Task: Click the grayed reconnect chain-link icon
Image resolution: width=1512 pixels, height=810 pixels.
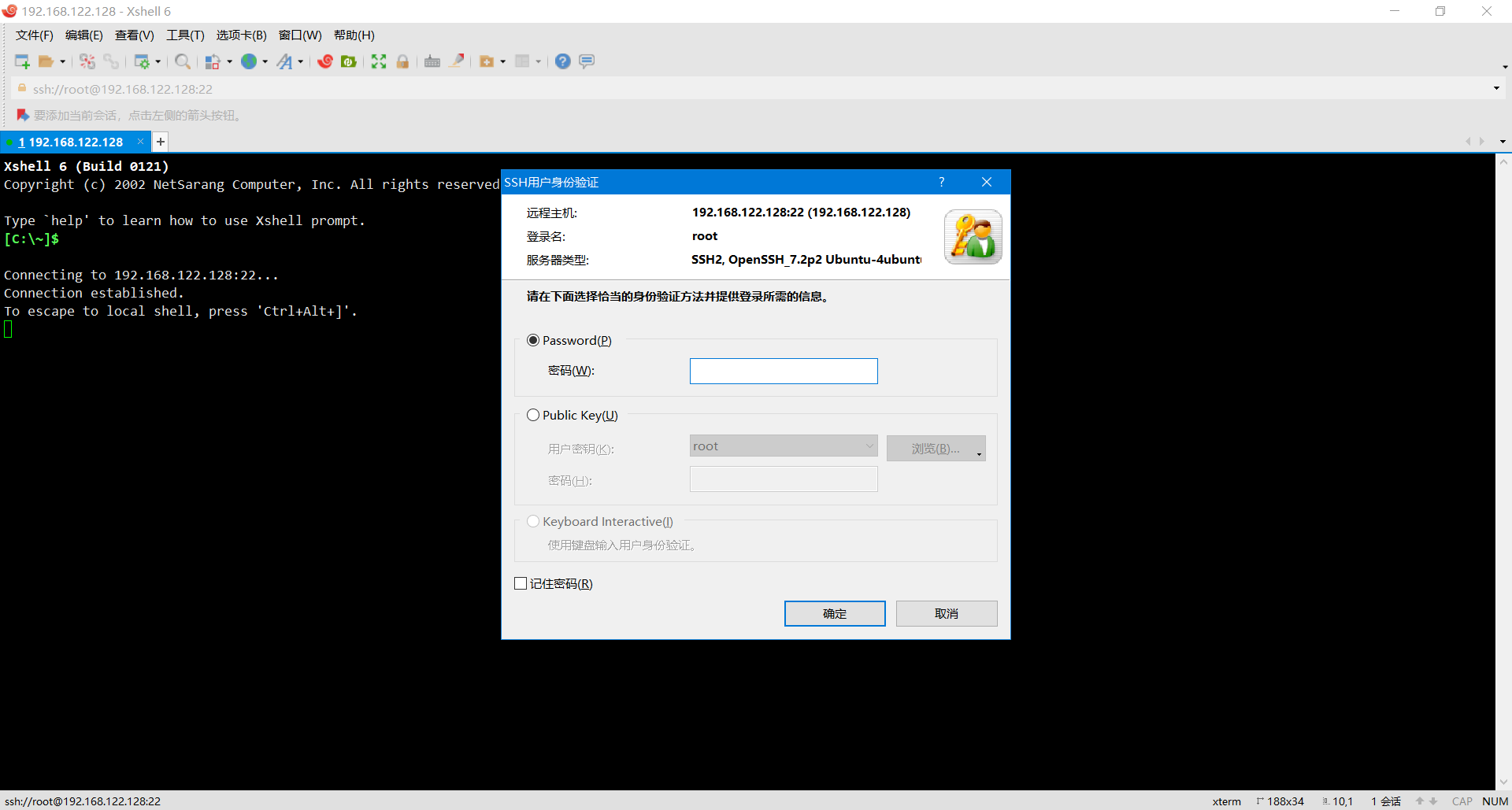Action: (111, 61)
